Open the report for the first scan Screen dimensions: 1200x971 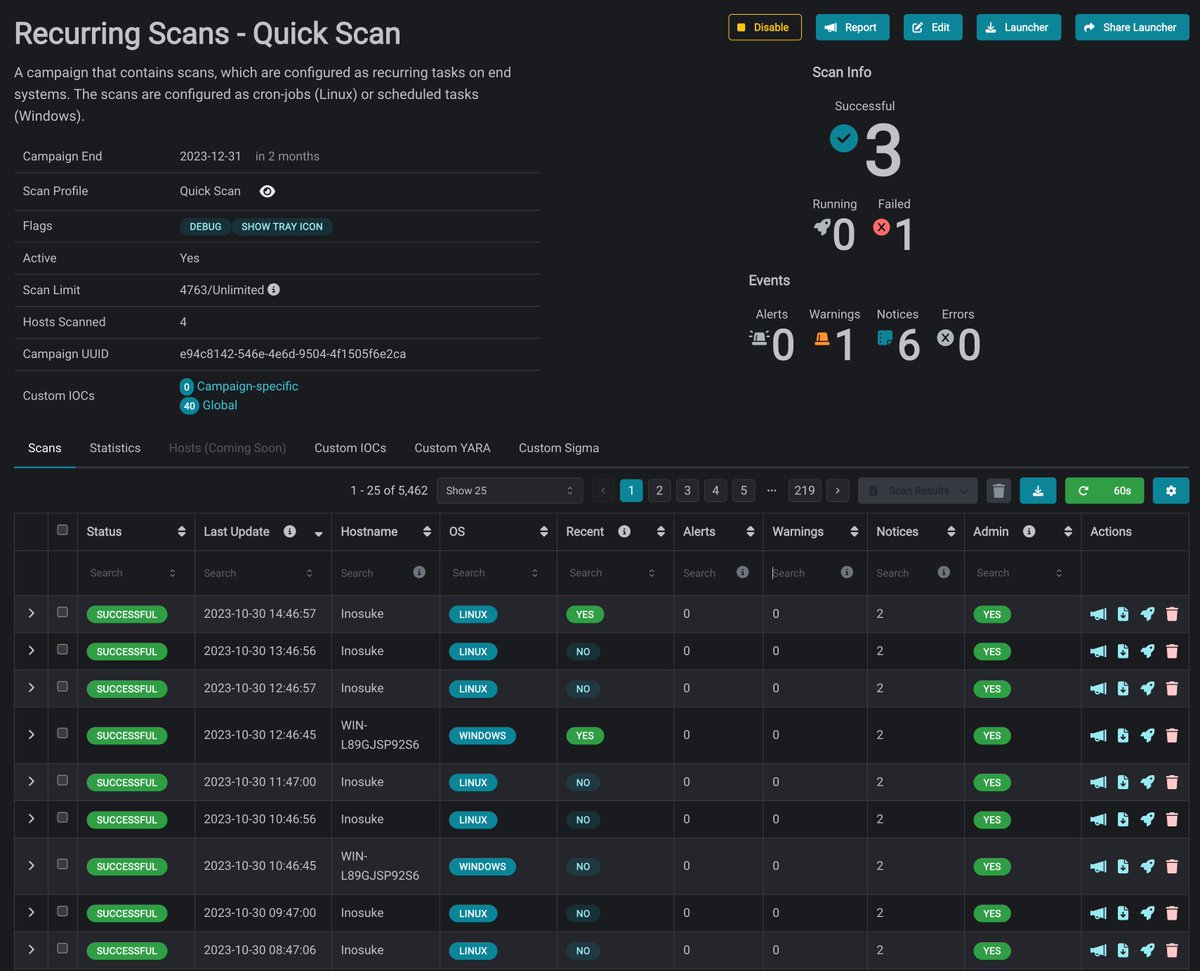[x=1098, y=614]
